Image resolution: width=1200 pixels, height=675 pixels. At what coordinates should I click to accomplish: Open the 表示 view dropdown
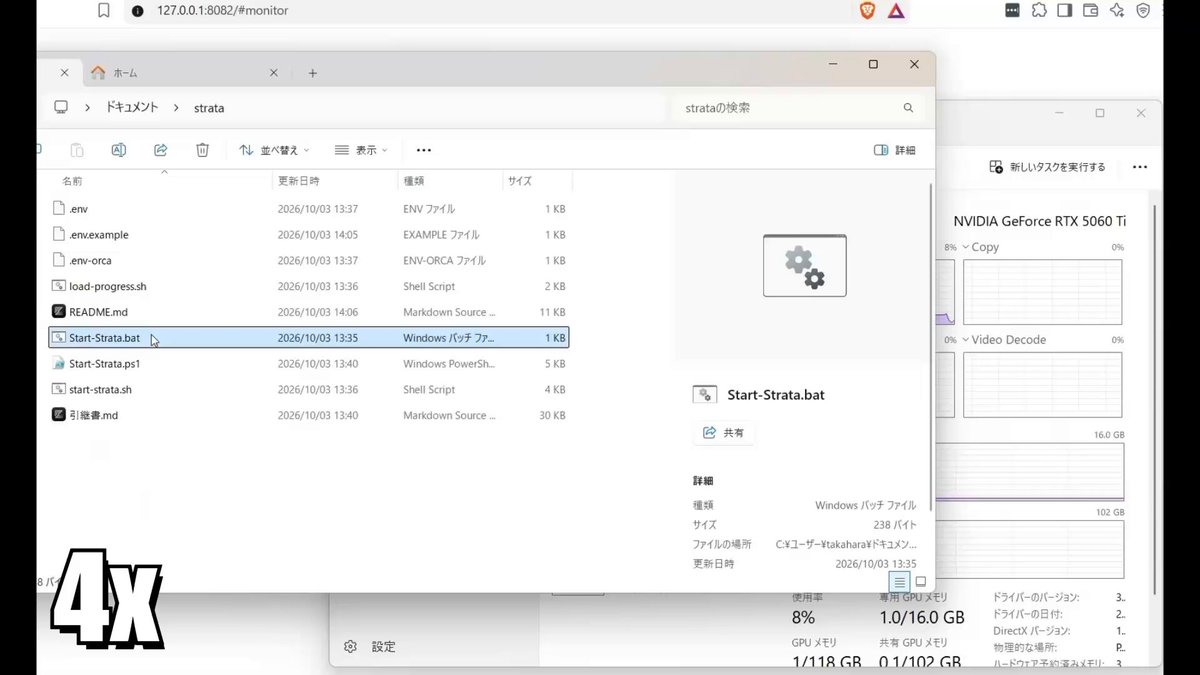pos(361,150)
